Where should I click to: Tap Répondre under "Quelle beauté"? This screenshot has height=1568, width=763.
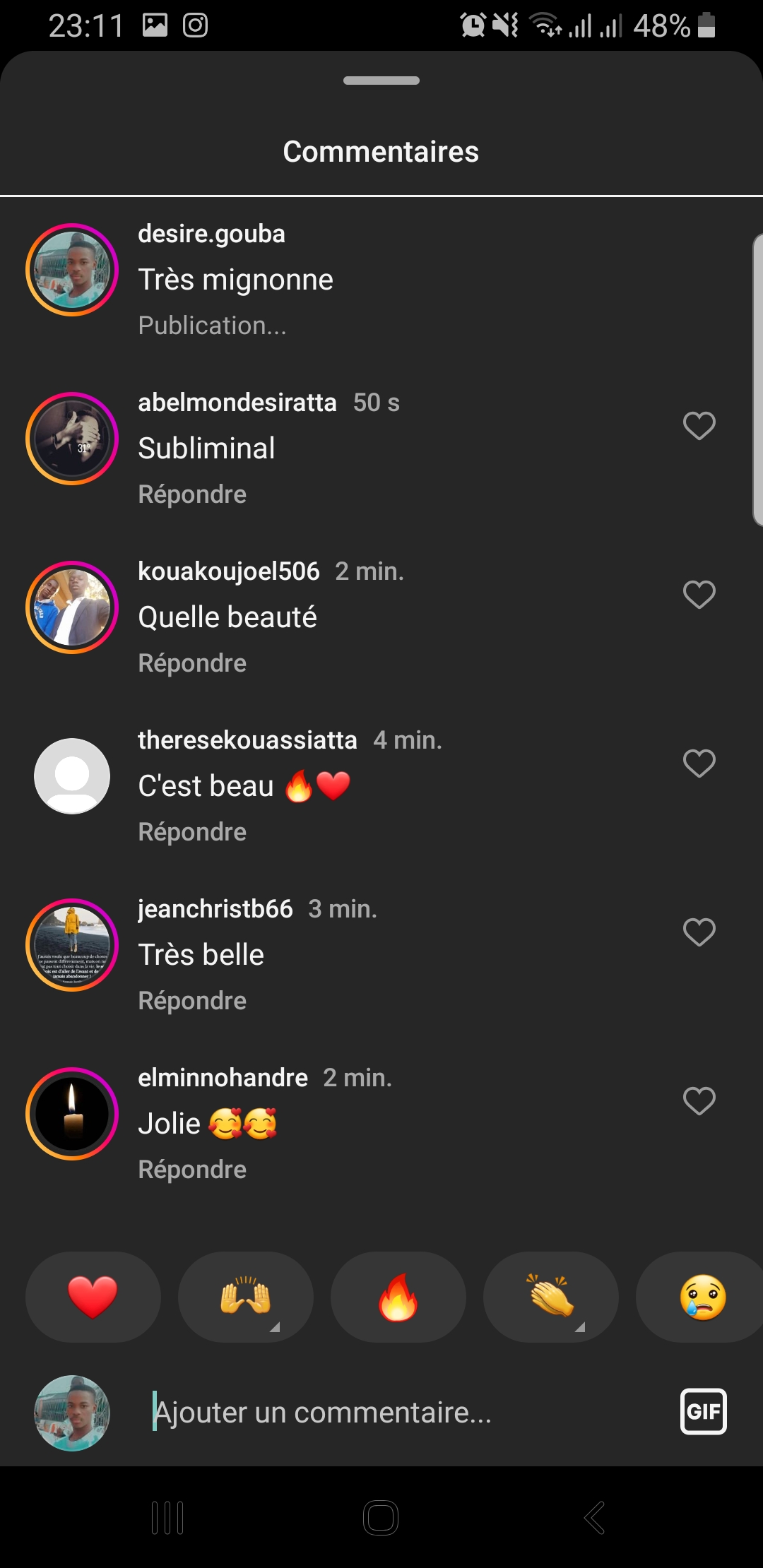click(192, 663)
